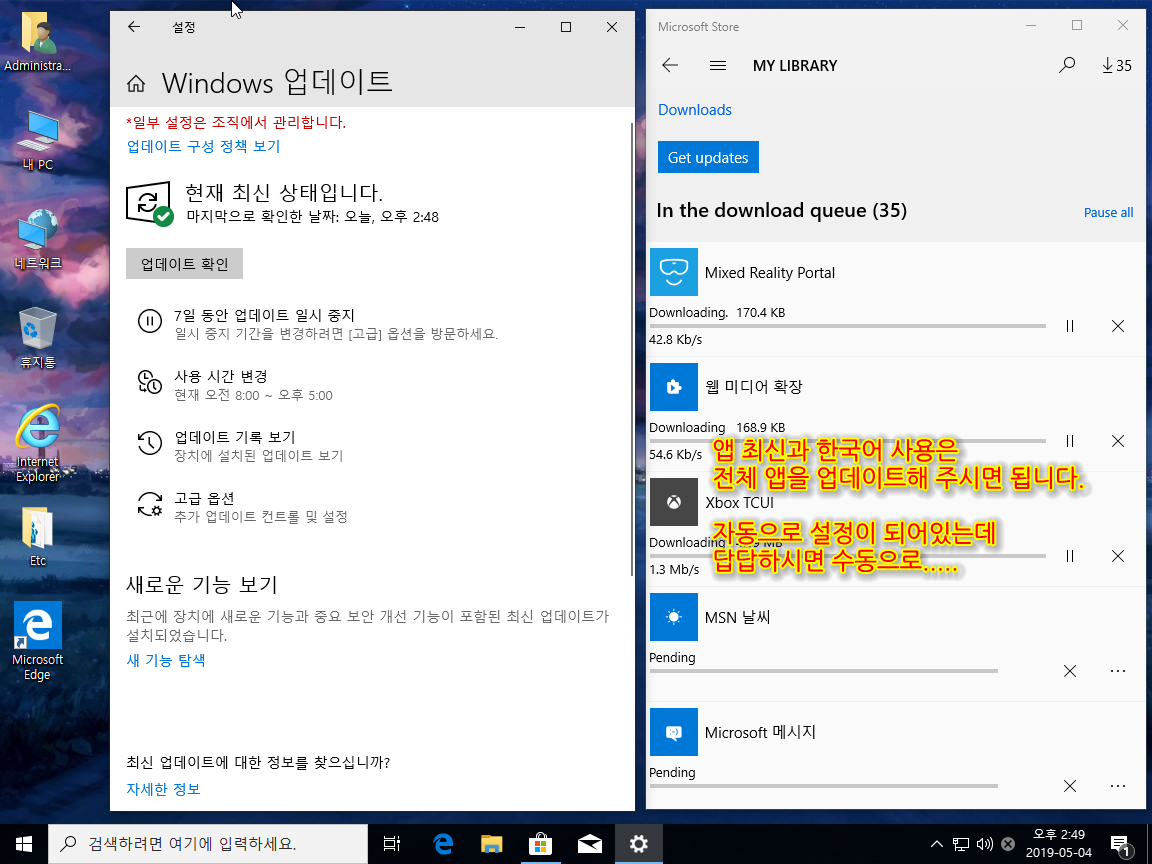Open Edge from the taskbar
1152x864 pixels.
click(x=442, y=844)
